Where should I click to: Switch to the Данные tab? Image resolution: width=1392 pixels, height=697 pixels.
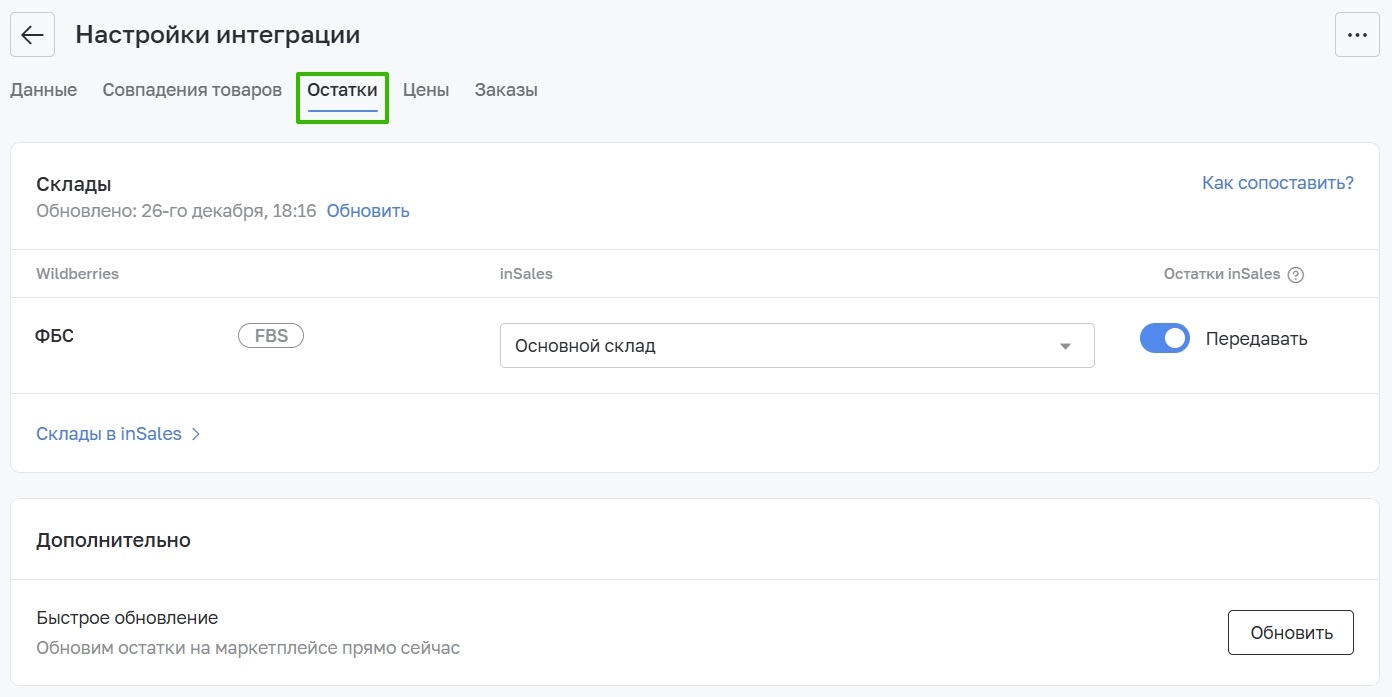click(43, 90)
